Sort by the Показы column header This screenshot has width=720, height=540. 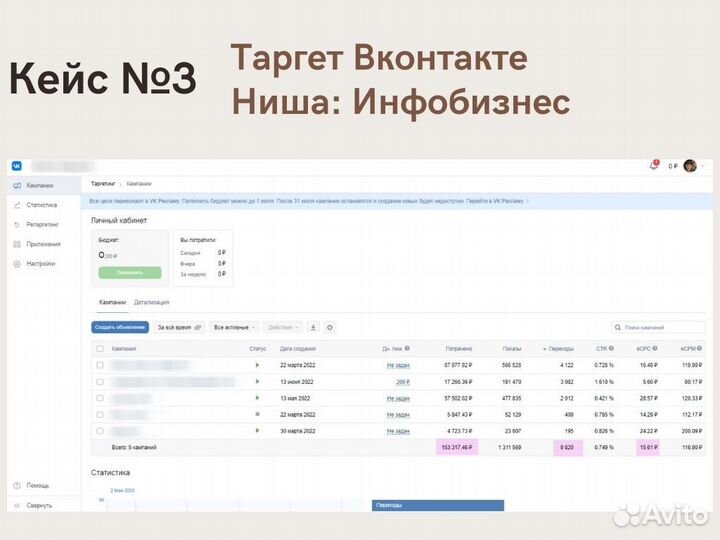pos(512,349)
